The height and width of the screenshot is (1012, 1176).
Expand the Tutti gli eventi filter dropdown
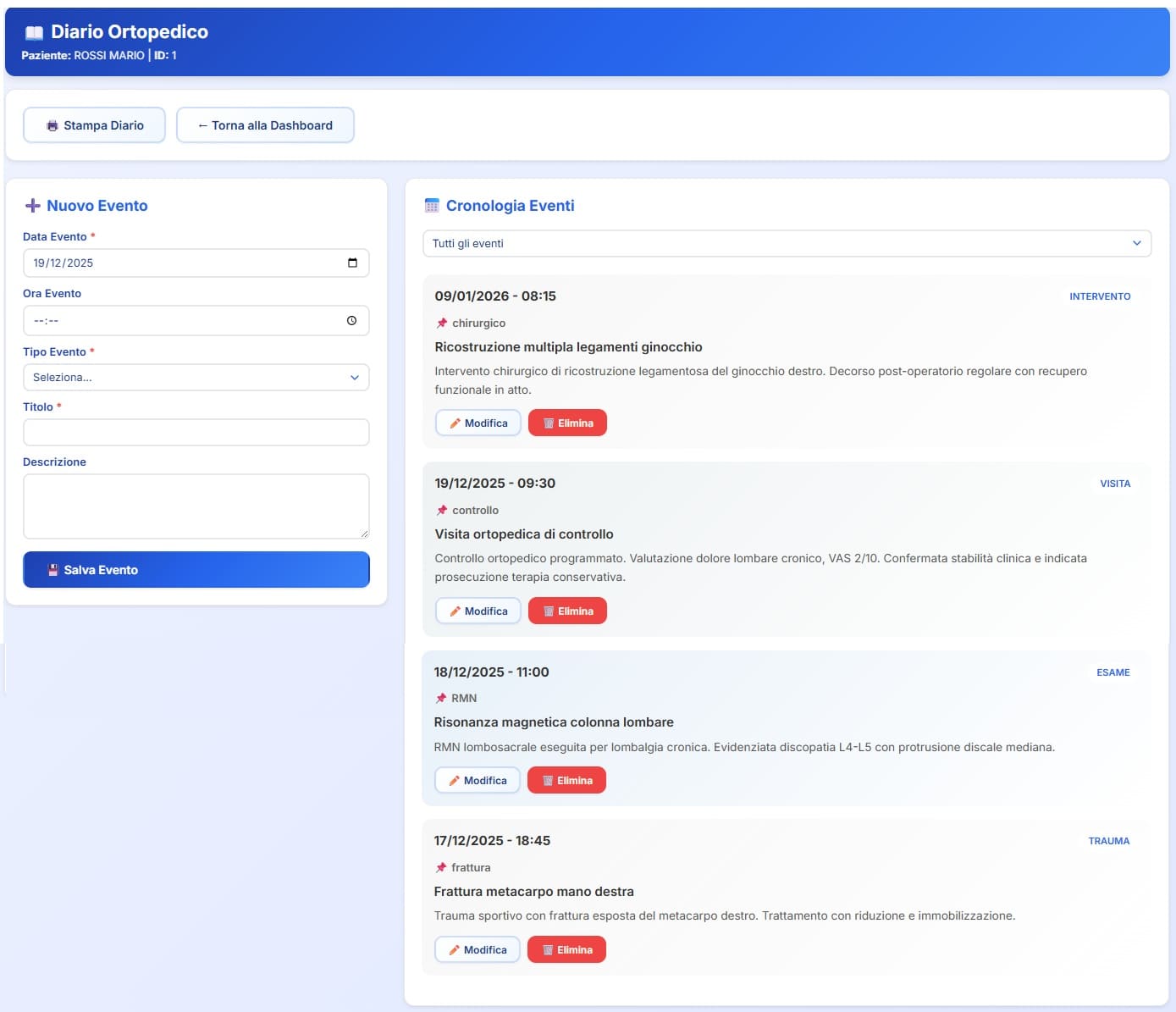tap(787, 244)
